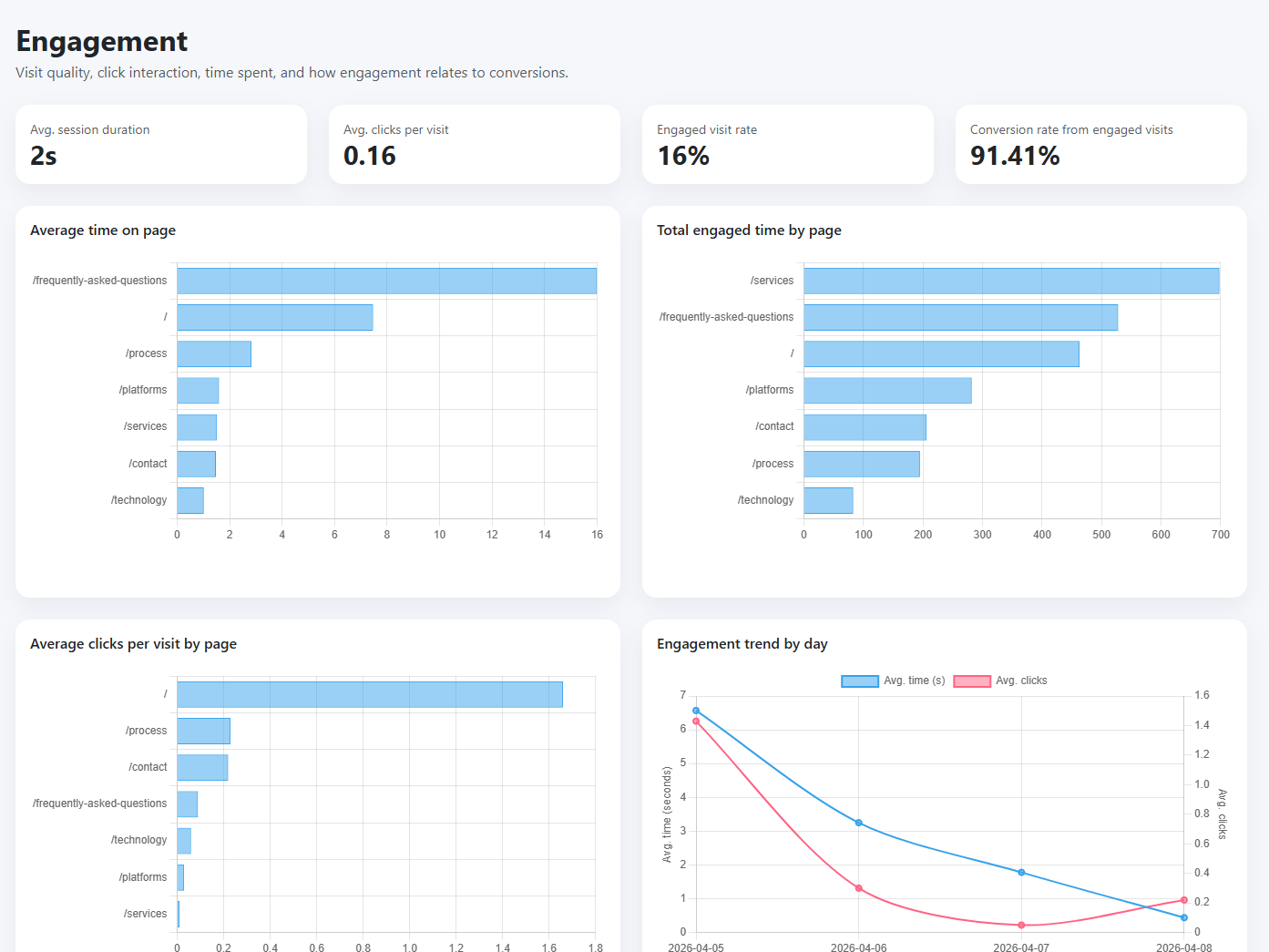Click the /technology bar in Average time on page
Screen dimensions: 1269x952
[190, 500]
